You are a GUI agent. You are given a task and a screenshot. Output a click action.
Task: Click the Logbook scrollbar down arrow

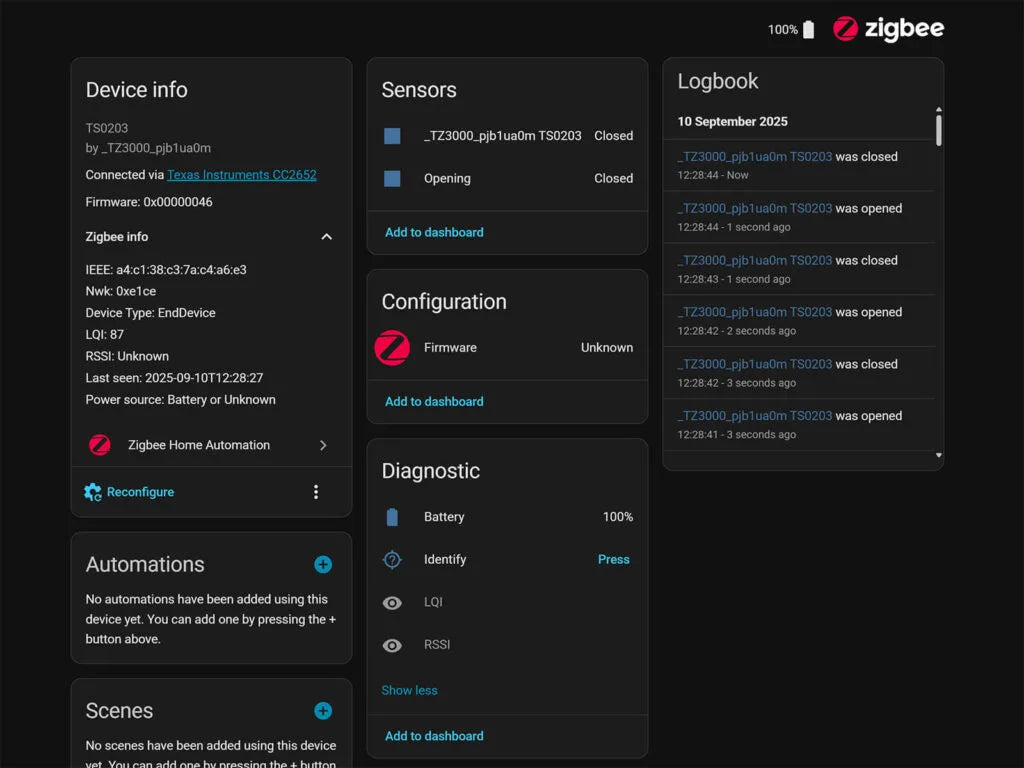938,455
